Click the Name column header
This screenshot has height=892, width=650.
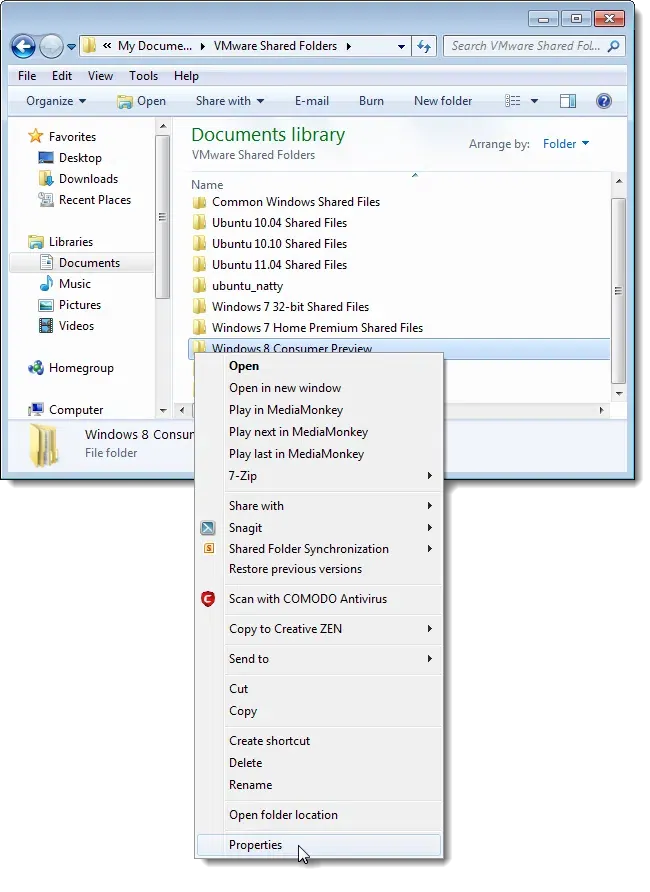point(207,185)
